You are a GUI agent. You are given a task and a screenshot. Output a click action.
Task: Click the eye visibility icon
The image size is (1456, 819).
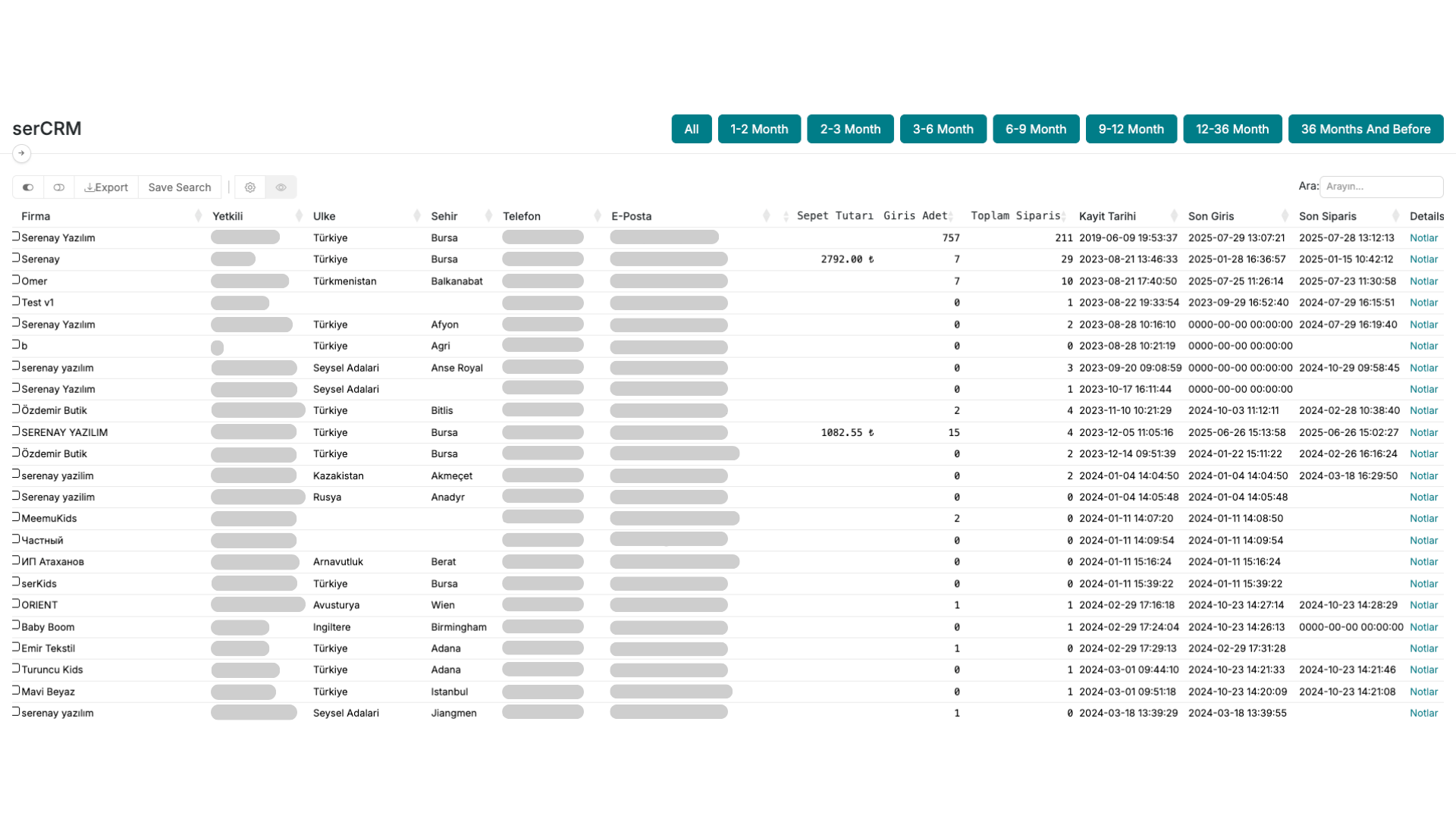coord(281,187)
